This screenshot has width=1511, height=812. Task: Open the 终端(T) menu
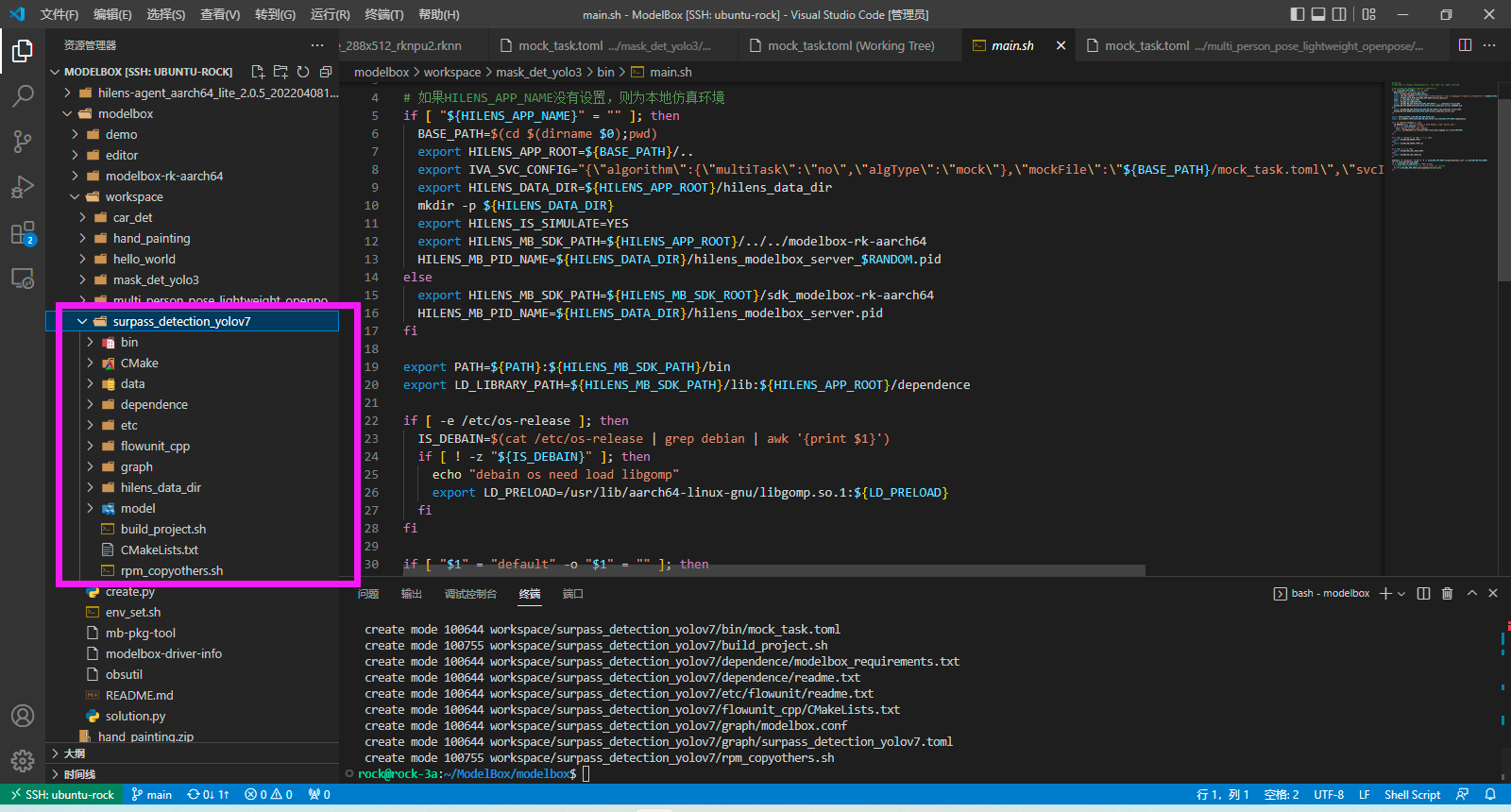click(x=383, y=14)
